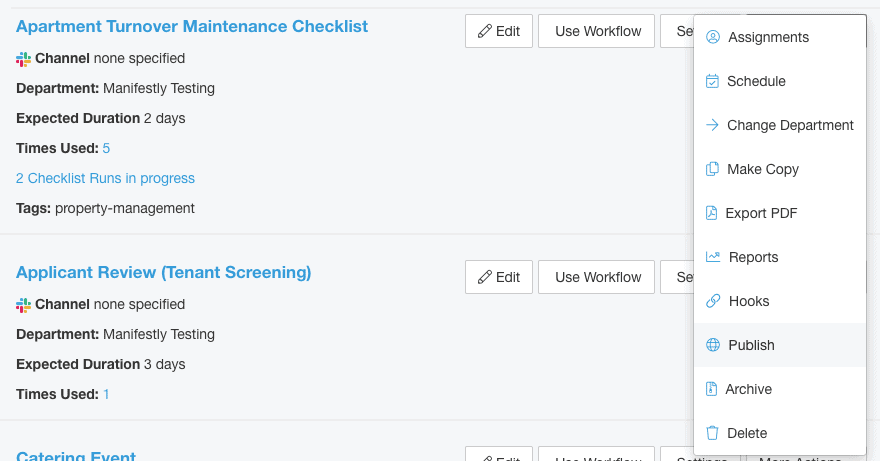
Task: Open Times Used count 5 link
Action: (106, 148)
